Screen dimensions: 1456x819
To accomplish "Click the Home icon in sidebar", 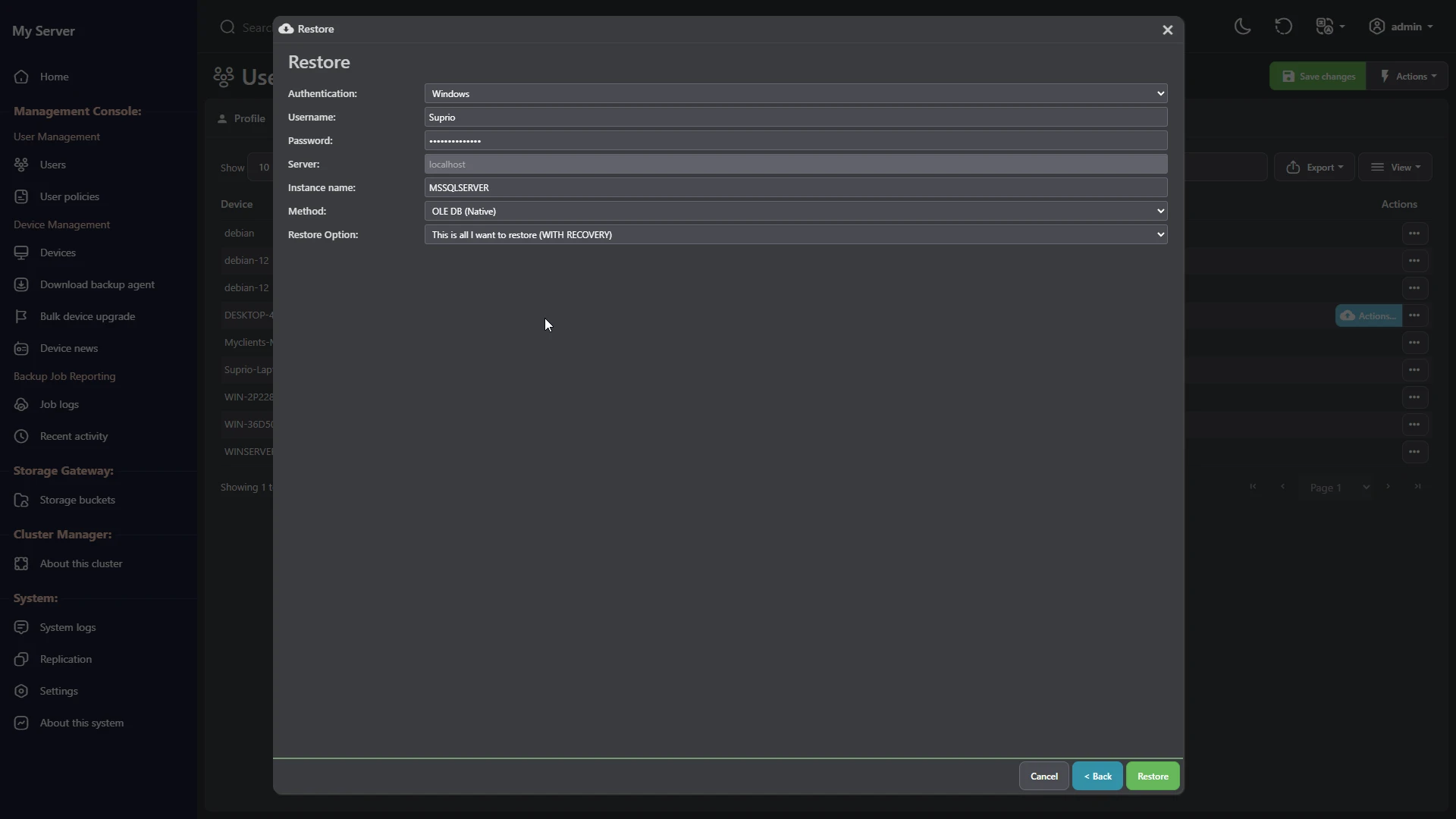I will [21, 77].
